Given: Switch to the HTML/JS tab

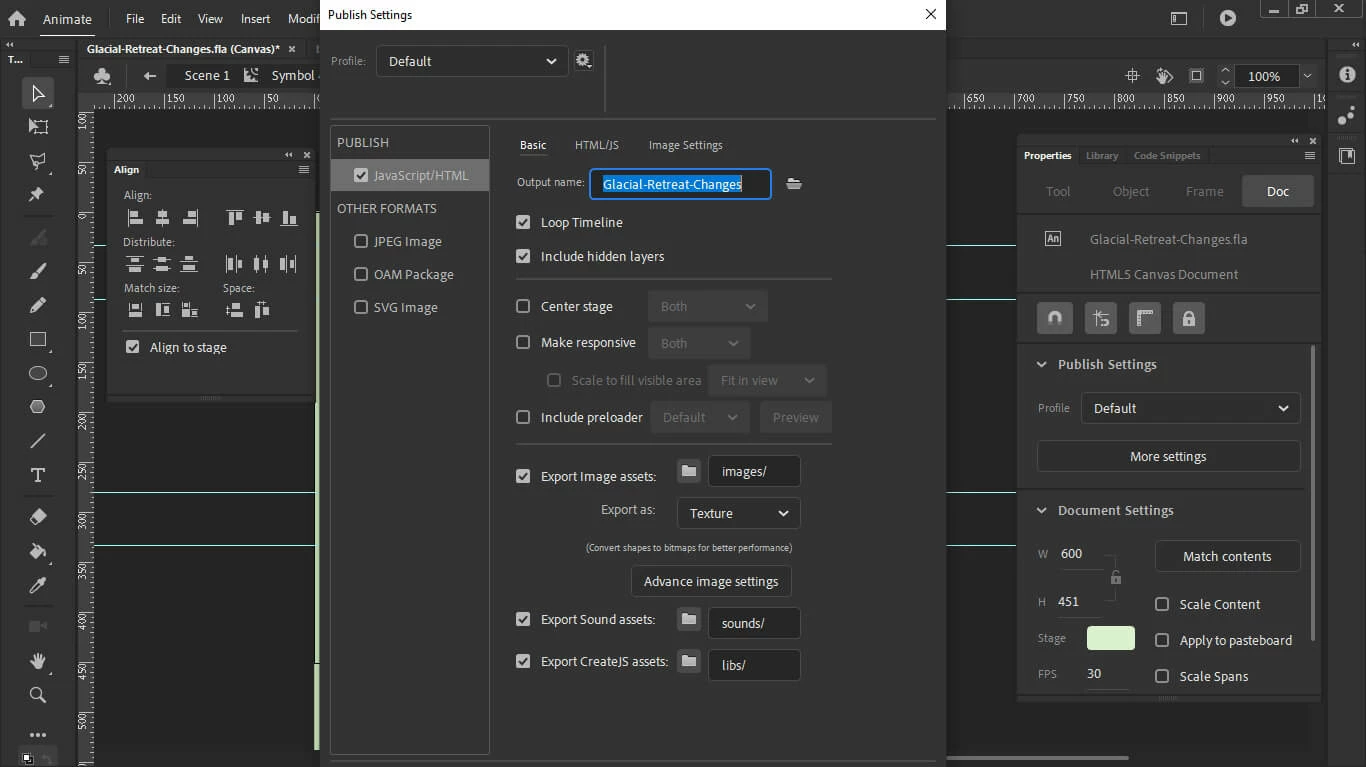Looking at the screenshot, I should coord(597,145).
